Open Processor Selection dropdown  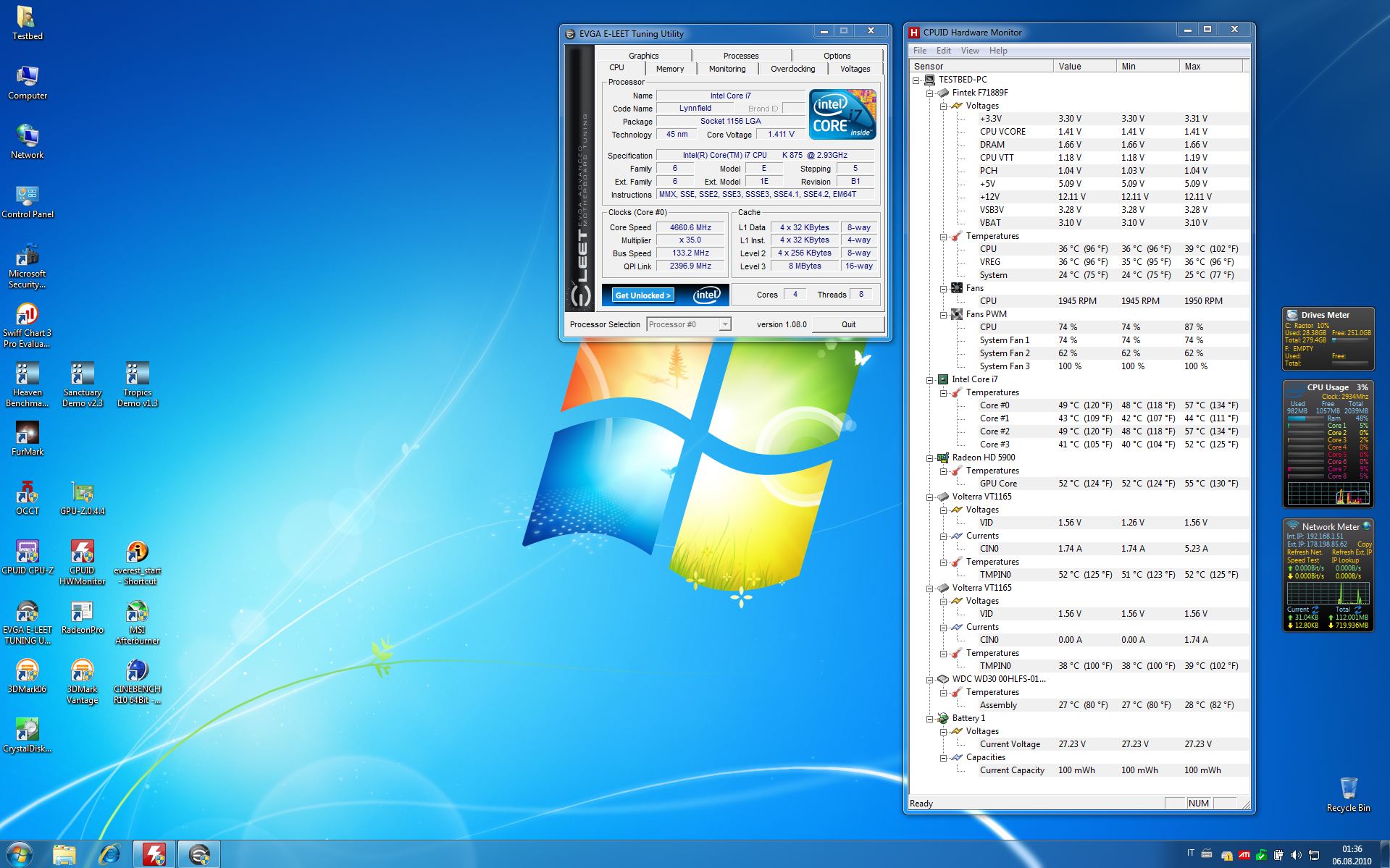point(688,324)
